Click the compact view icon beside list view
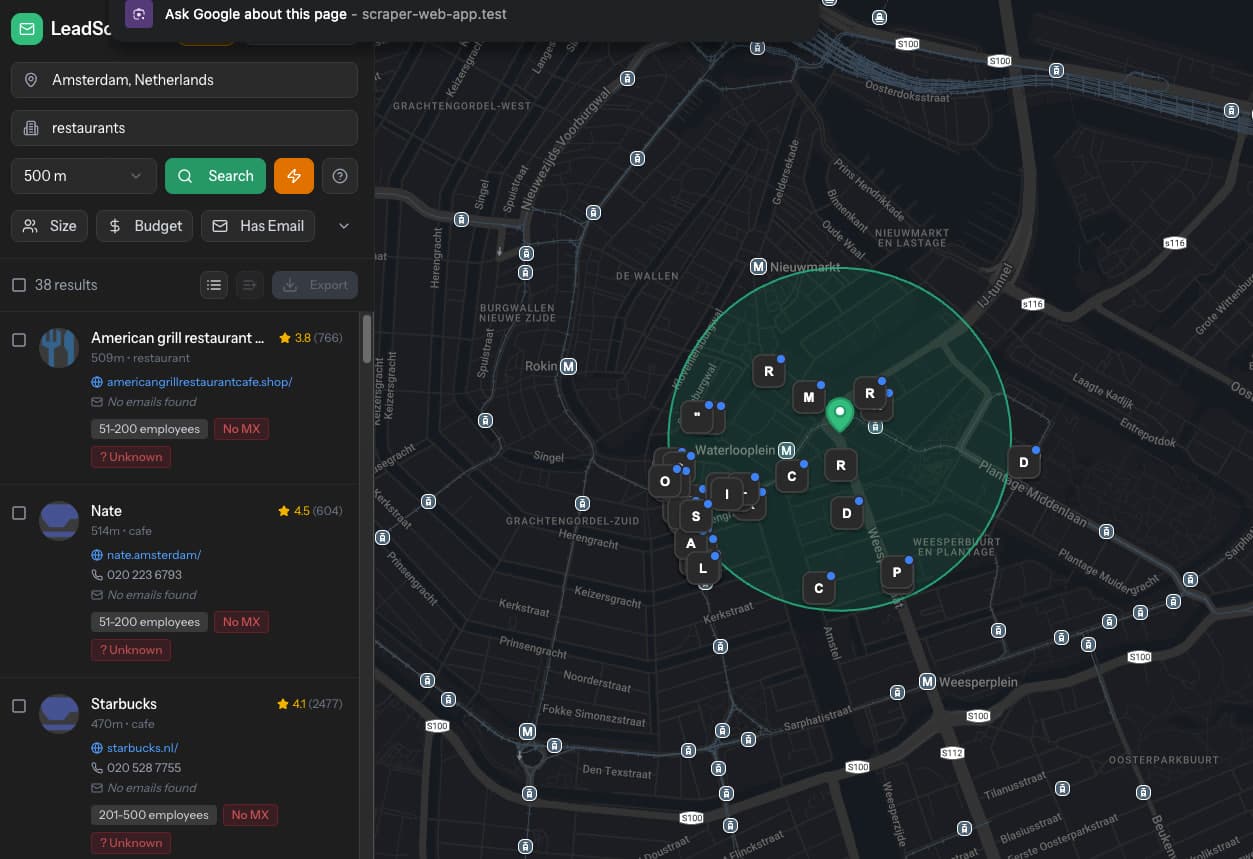The width and height of the screenshot is (1253, 859). point(249,285)
